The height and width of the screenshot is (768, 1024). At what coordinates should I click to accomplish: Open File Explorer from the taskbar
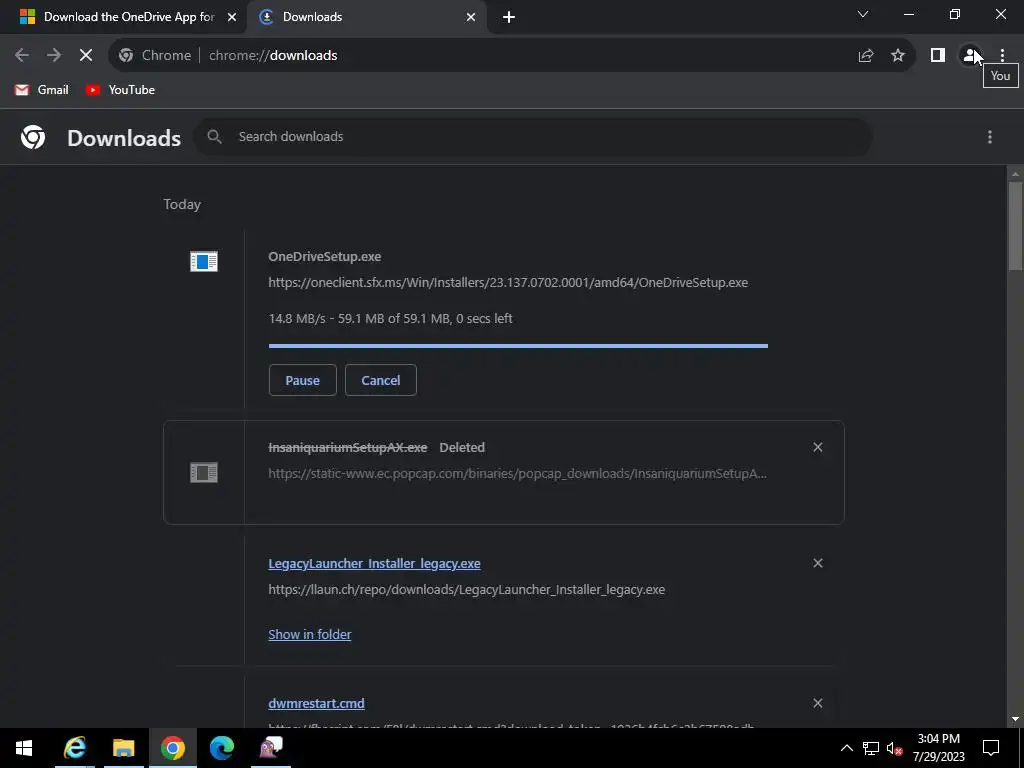pos(123,748)
